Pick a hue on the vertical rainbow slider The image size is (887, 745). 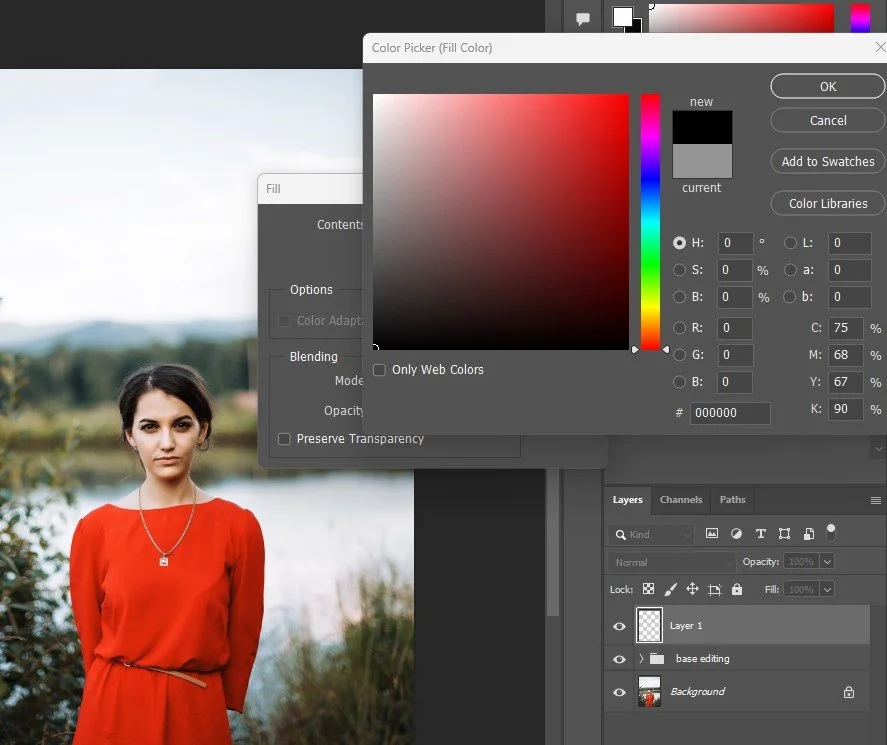[x=650, y=220]
